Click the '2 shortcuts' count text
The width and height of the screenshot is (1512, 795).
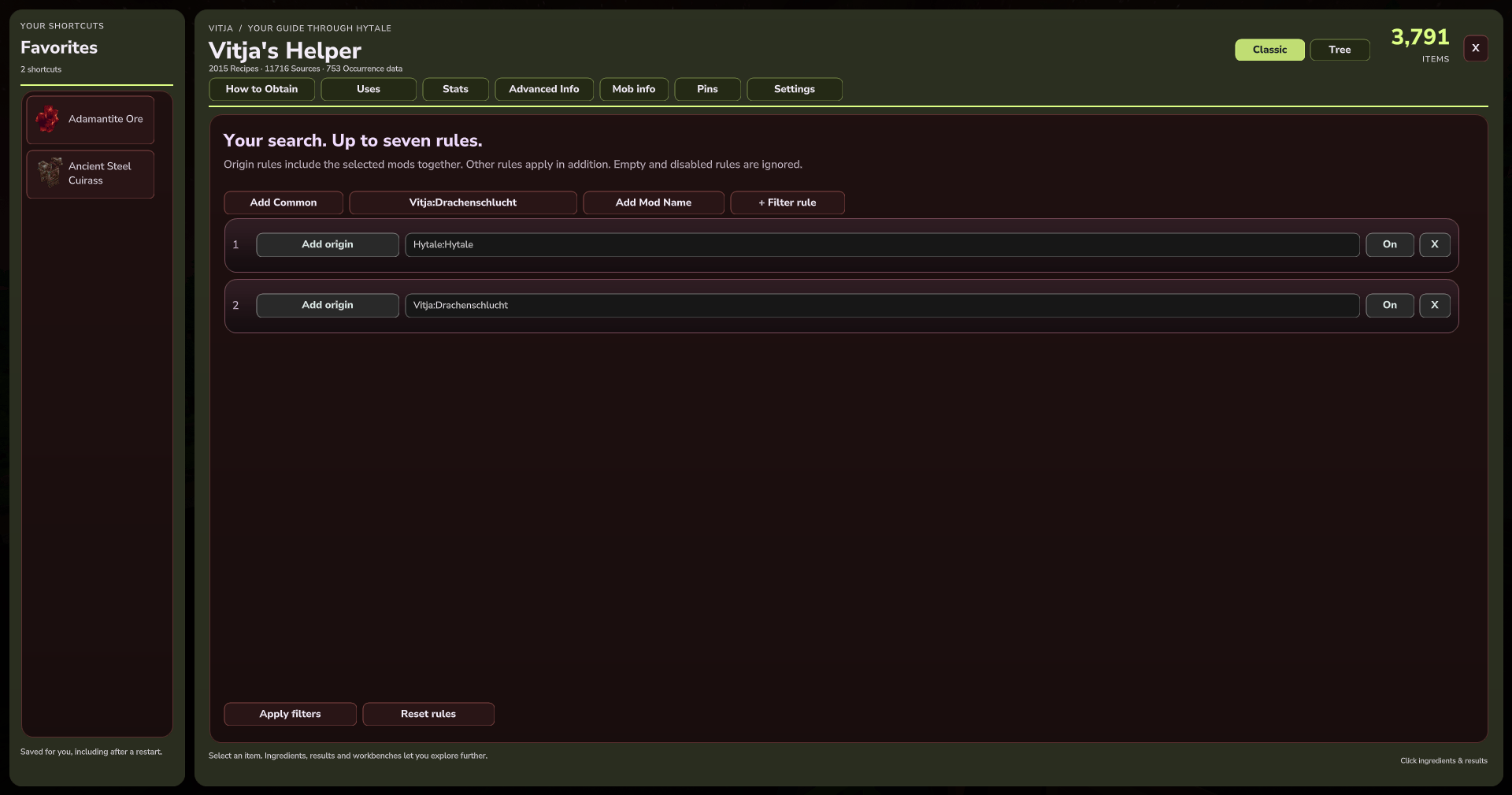pyautogui.click(x=41, y=69)
